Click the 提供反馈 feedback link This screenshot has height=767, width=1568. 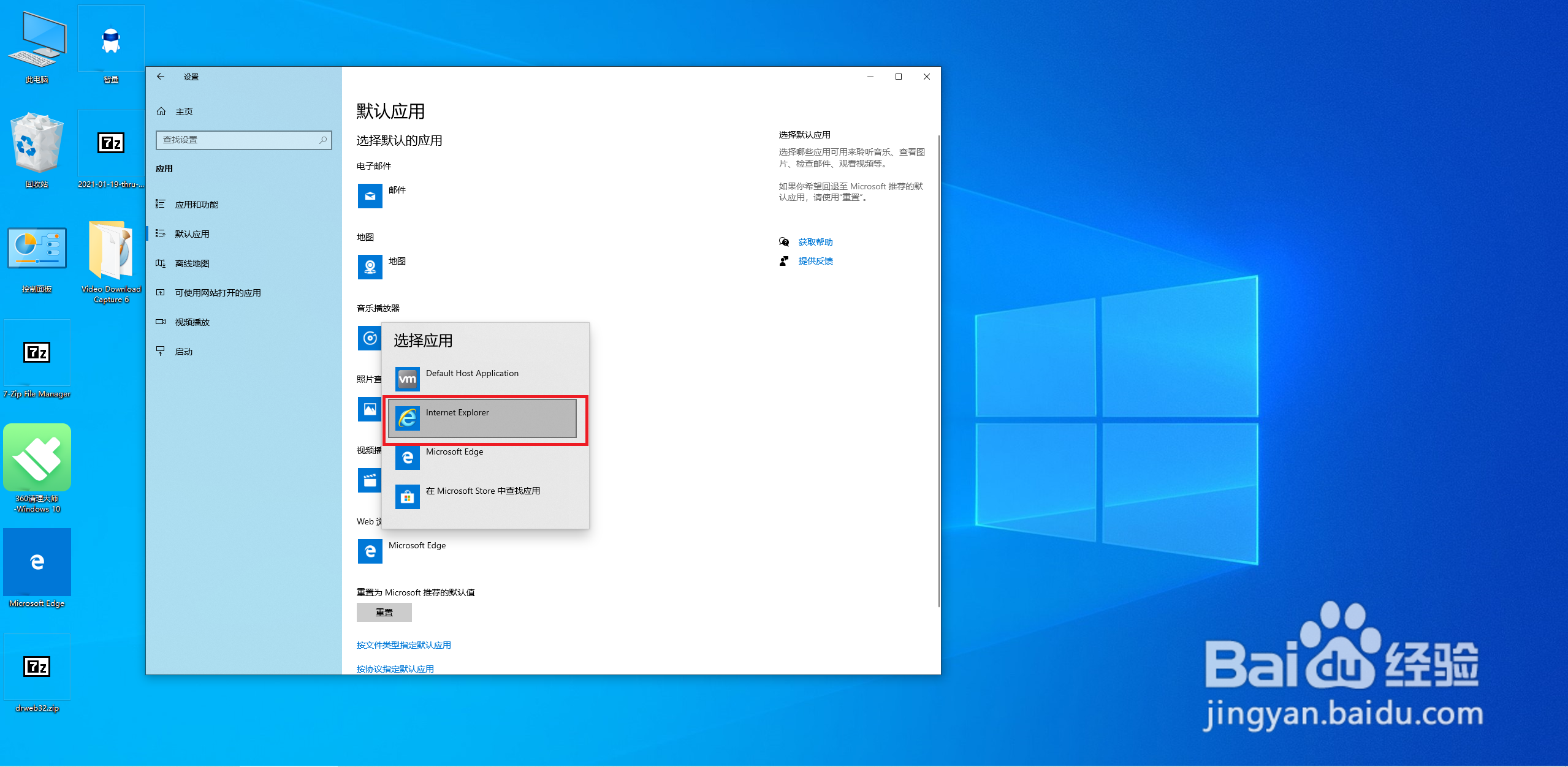[x=815, y=261]
